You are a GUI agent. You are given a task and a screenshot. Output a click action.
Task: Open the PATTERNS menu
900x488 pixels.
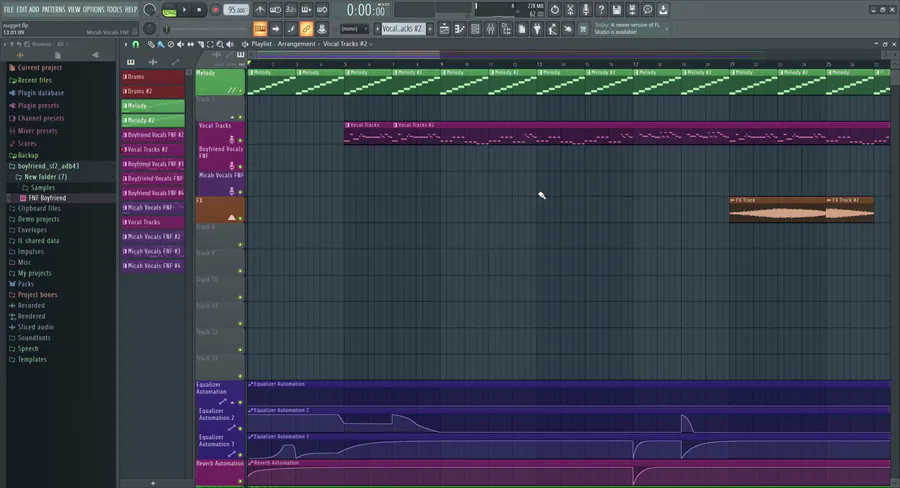tap(53, 10)
